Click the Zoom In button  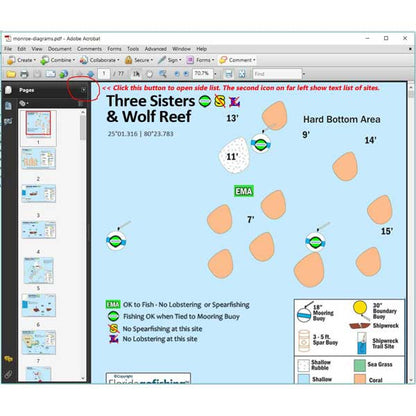coord(186,74)
